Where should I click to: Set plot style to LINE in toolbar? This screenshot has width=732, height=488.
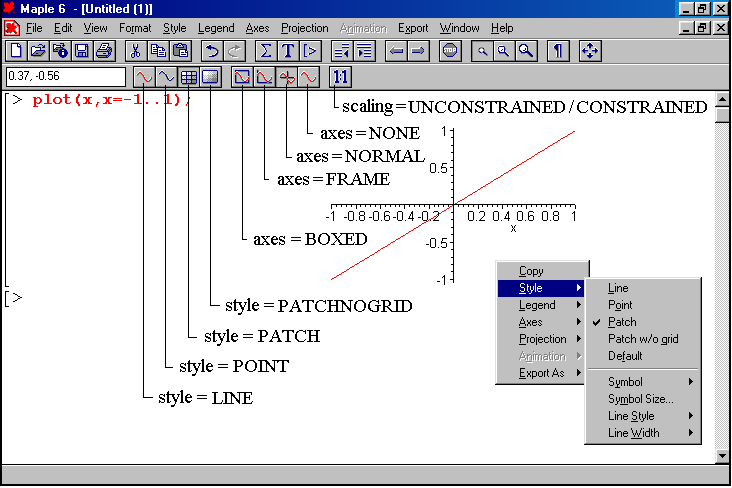pyautogui.click(x=144, y=77)
